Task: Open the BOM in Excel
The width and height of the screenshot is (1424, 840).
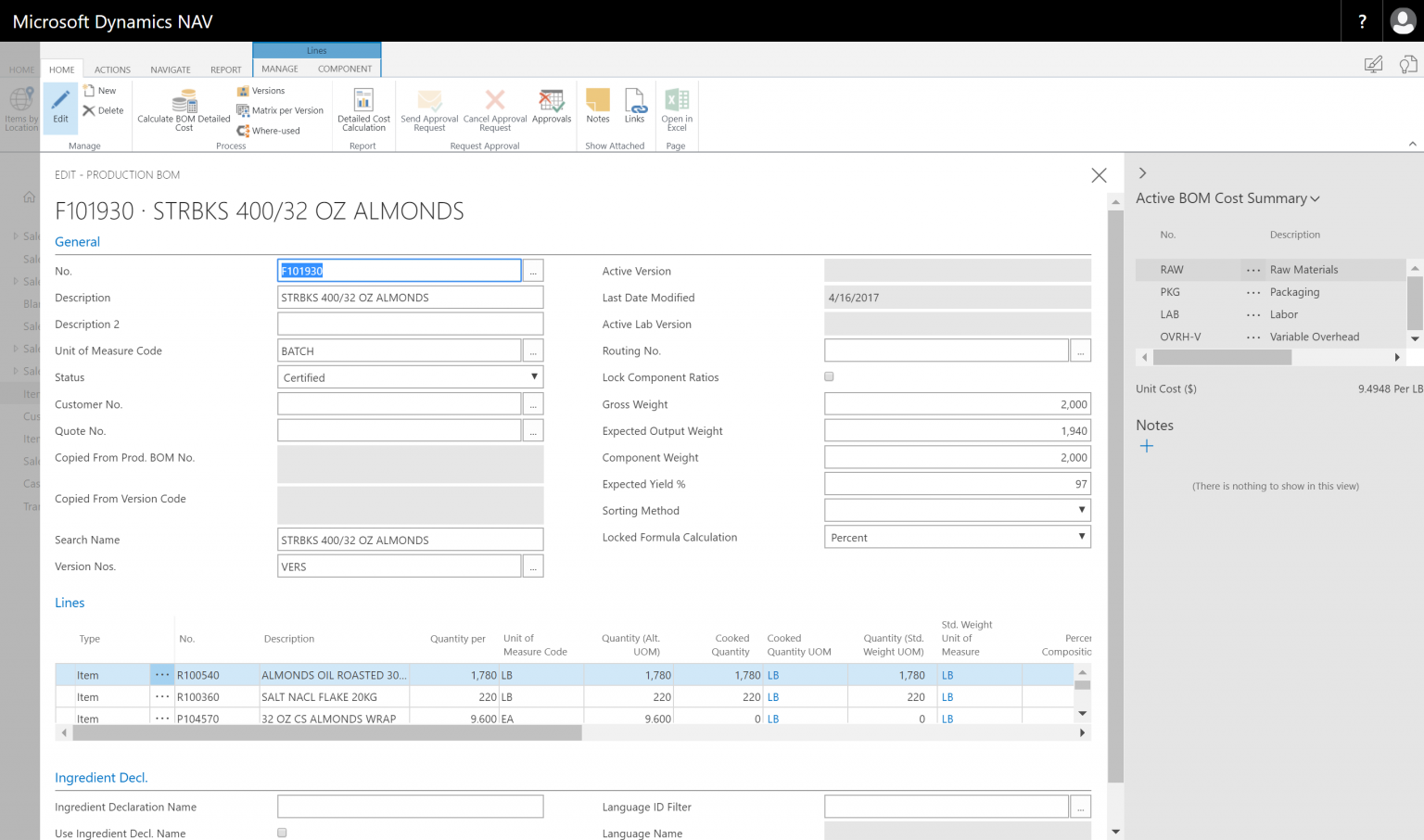Action: point(676,107)
